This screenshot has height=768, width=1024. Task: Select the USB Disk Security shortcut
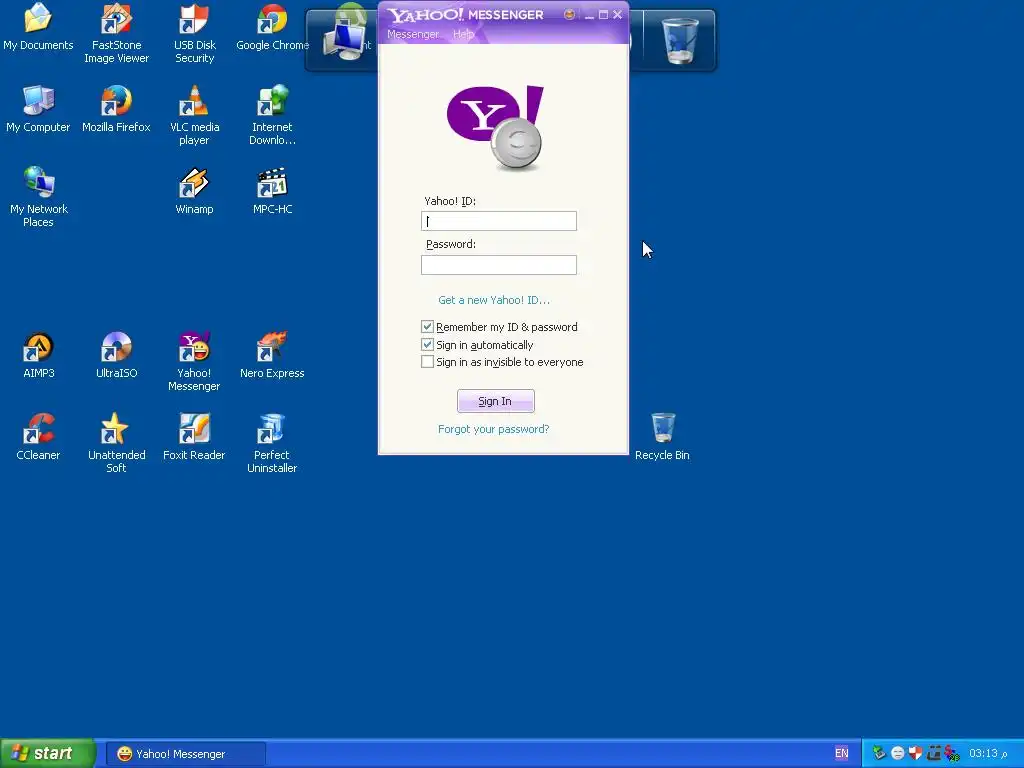194,33
